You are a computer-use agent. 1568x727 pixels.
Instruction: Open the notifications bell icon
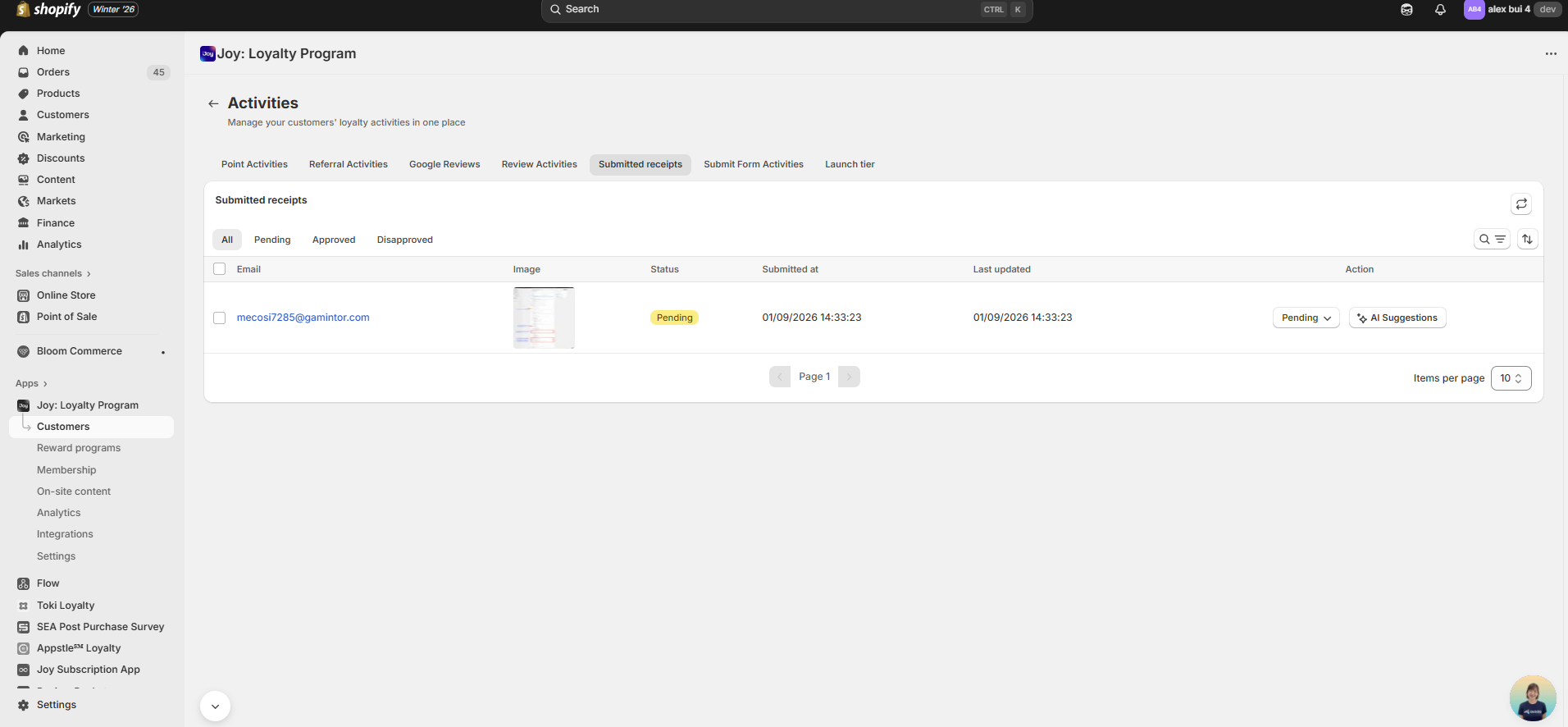1440,10
